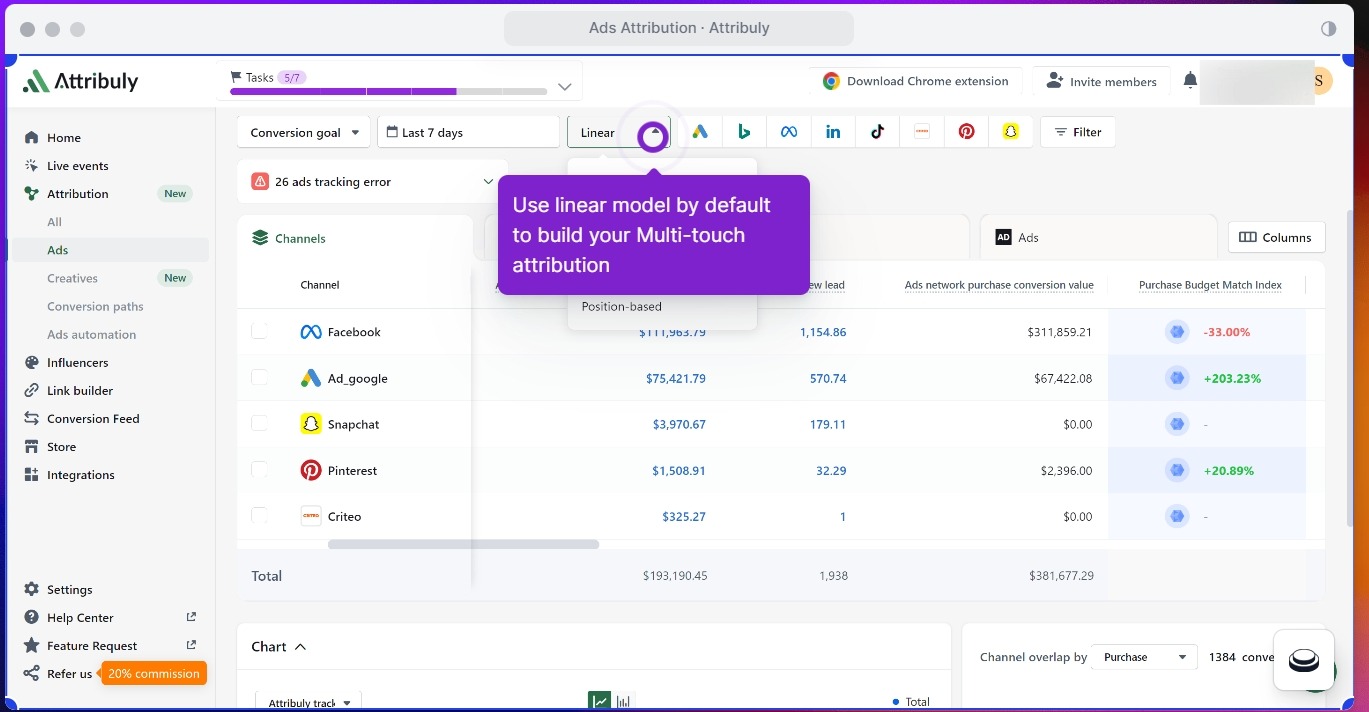This screenshot has height=712, width=1369.
Task: Open Conversion paths in the sidebar
Action: [95, 306]
